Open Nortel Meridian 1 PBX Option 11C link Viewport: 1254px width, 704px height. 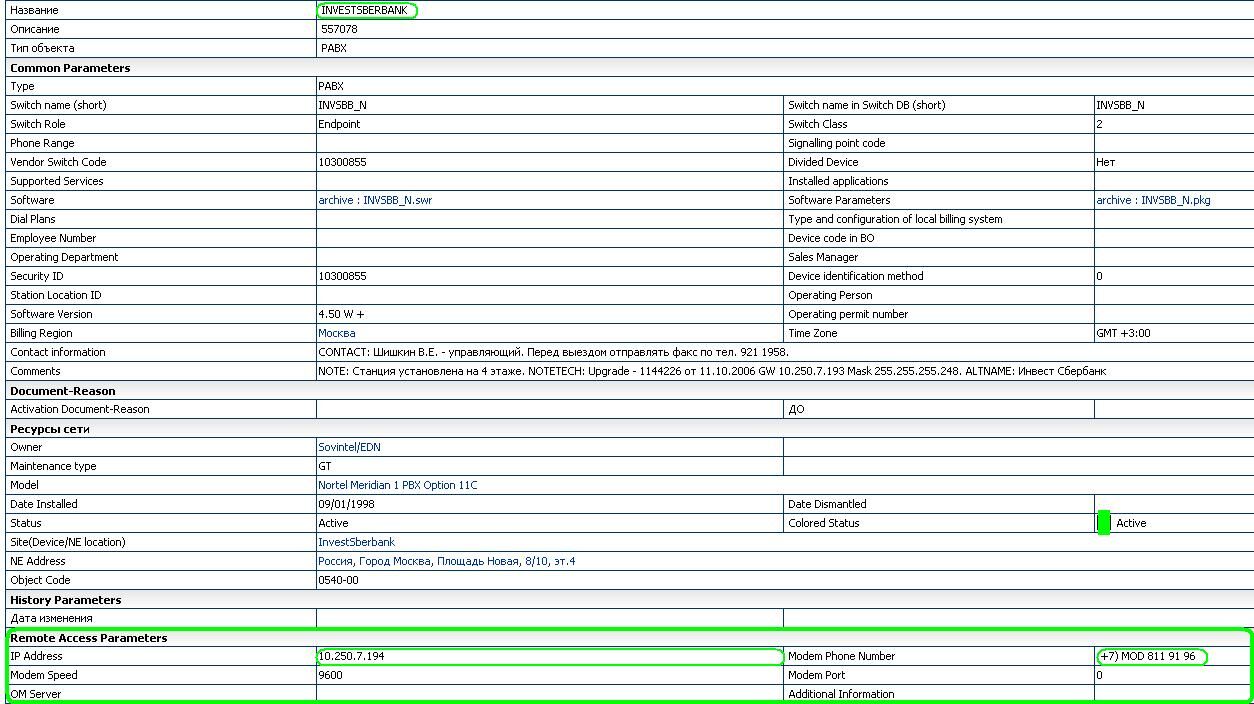coord(398,485)
